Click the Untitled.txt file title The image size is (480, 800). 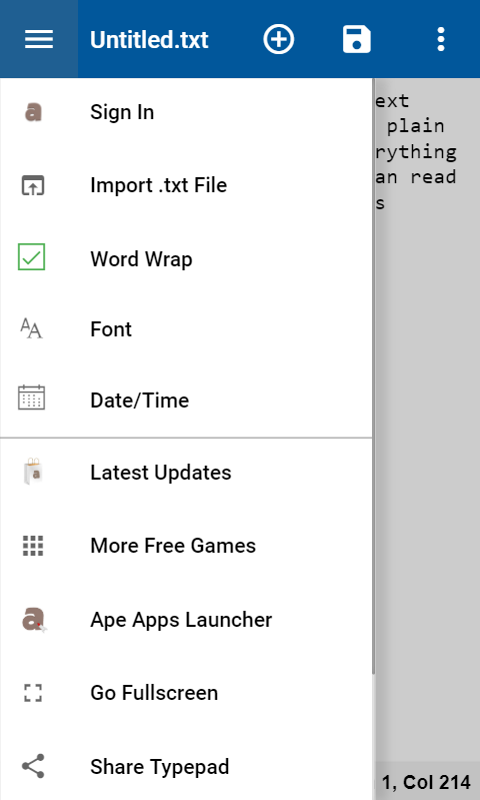(x=149, y=40)
